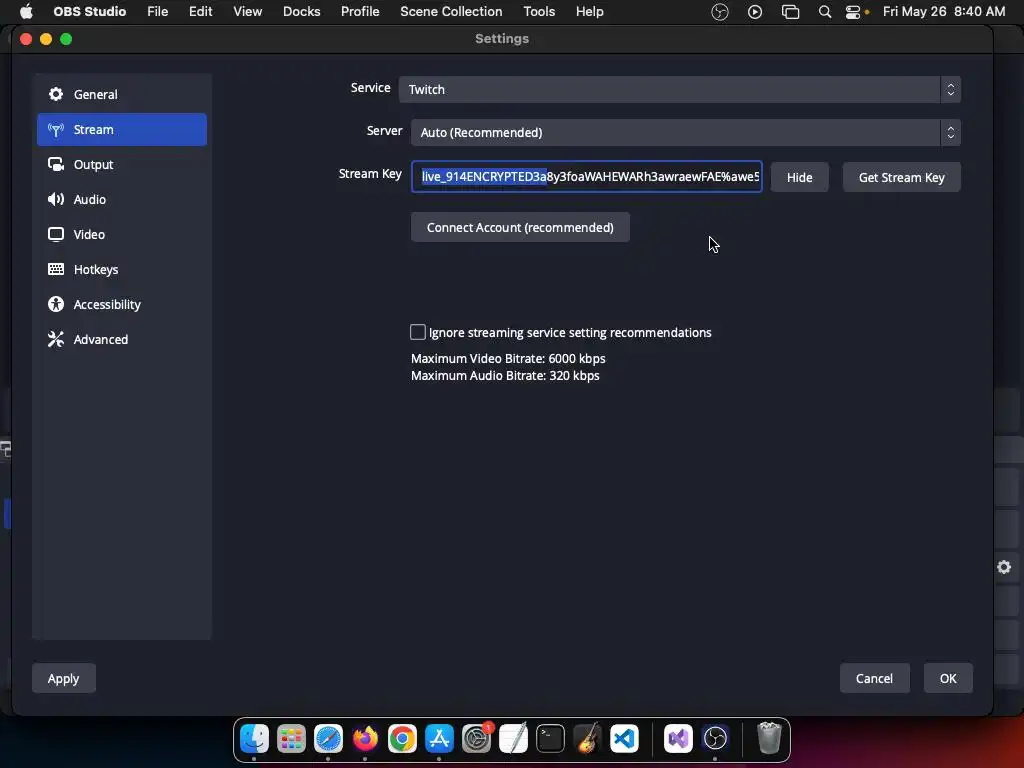1024x768 pixels.
Task: Open the Scene Collection menu
Action: (x=451, y=12)
